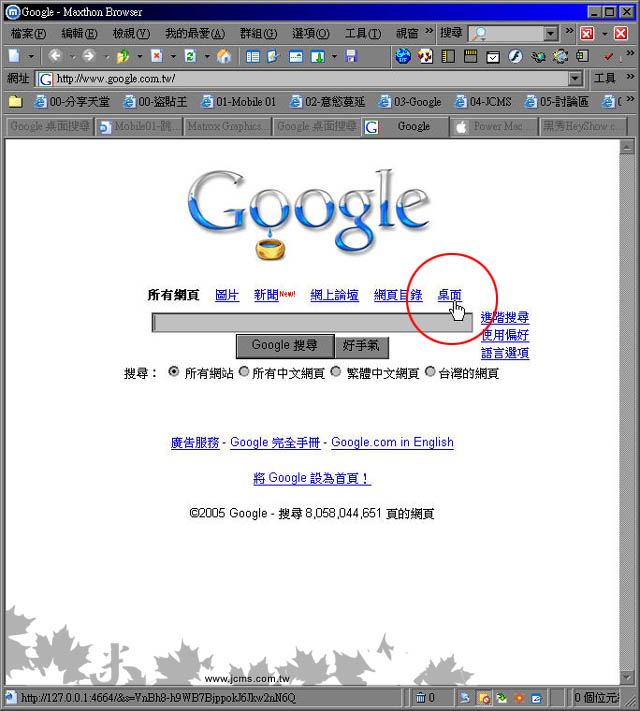Viewport: 640px width, 711px height.
Task: Stop loading with the red X page icon
Action: point(156,56)
